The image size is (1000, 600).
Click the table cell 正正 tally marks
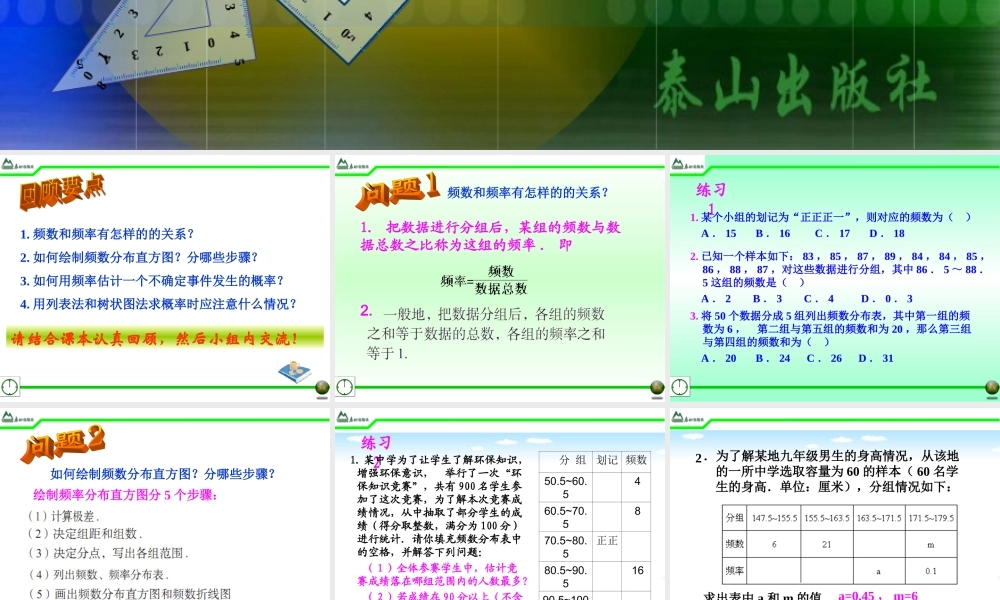[607, 541]
